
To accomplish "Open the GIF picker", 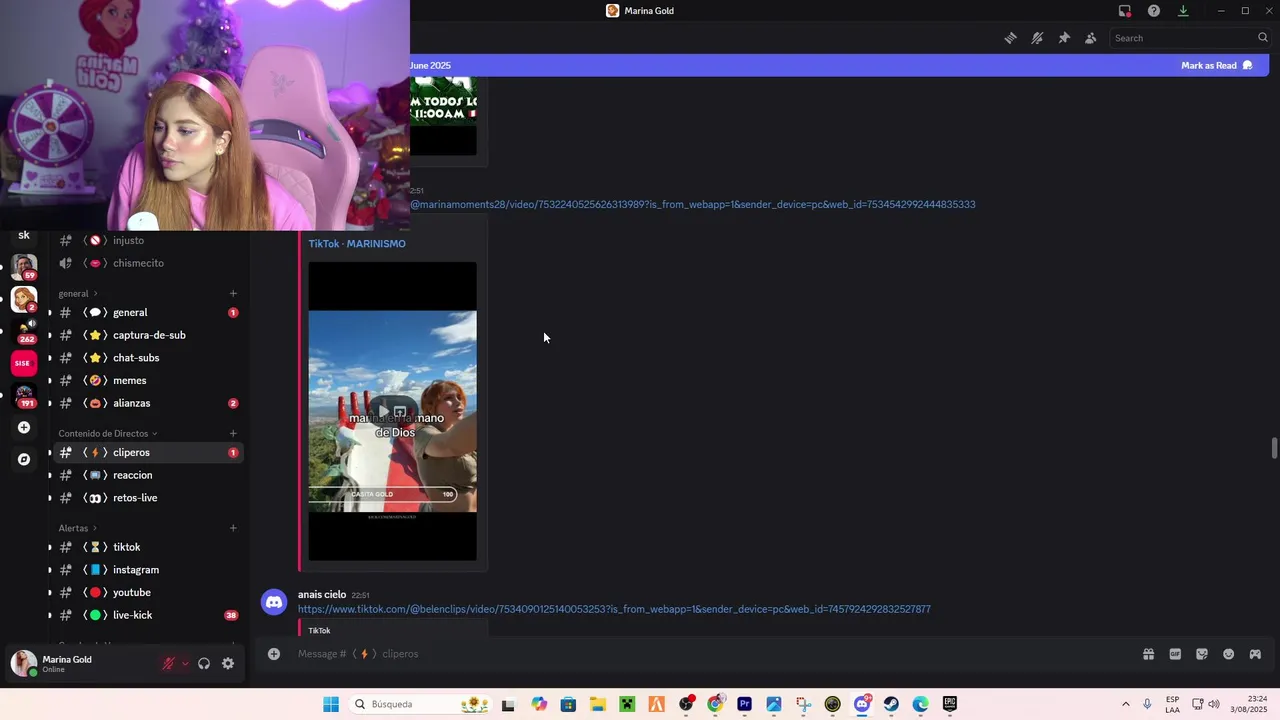I will pos(1175,654).
